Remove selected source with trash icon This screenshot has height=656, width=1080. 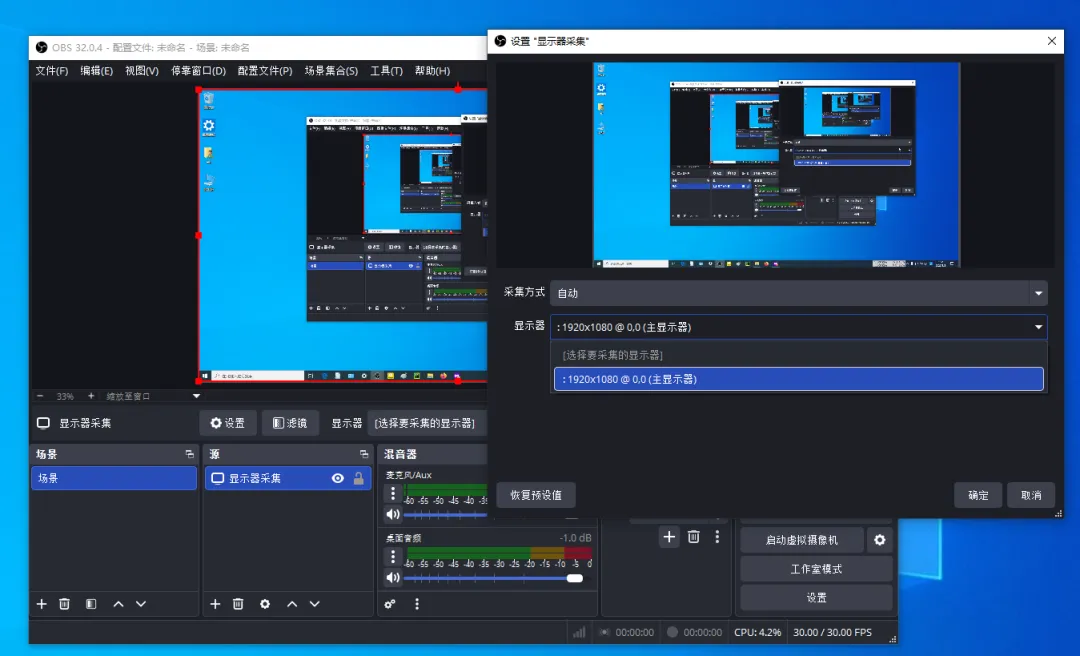click(x=238, y=604)
